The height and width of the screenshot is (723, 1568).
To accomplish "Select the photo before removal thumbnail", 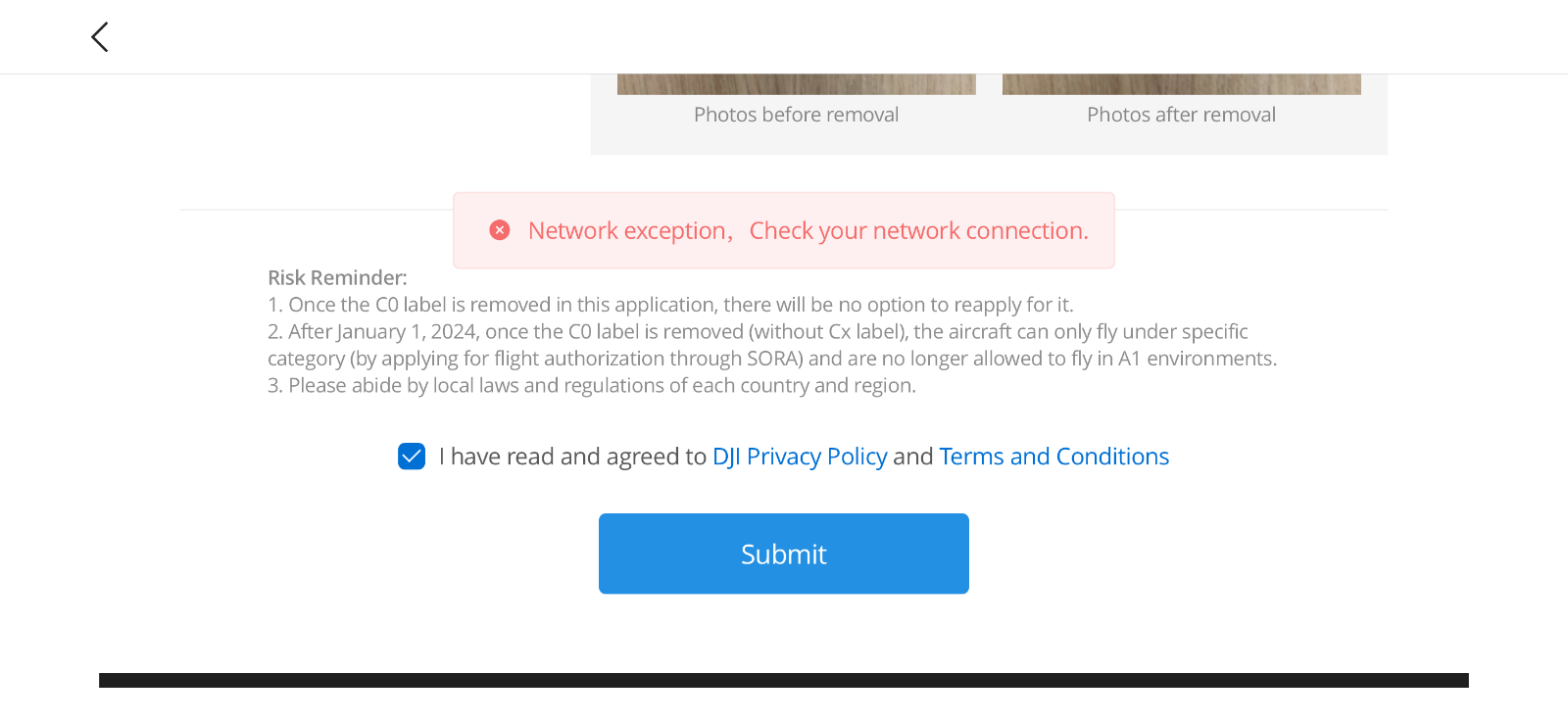I will tap(797, 84).
